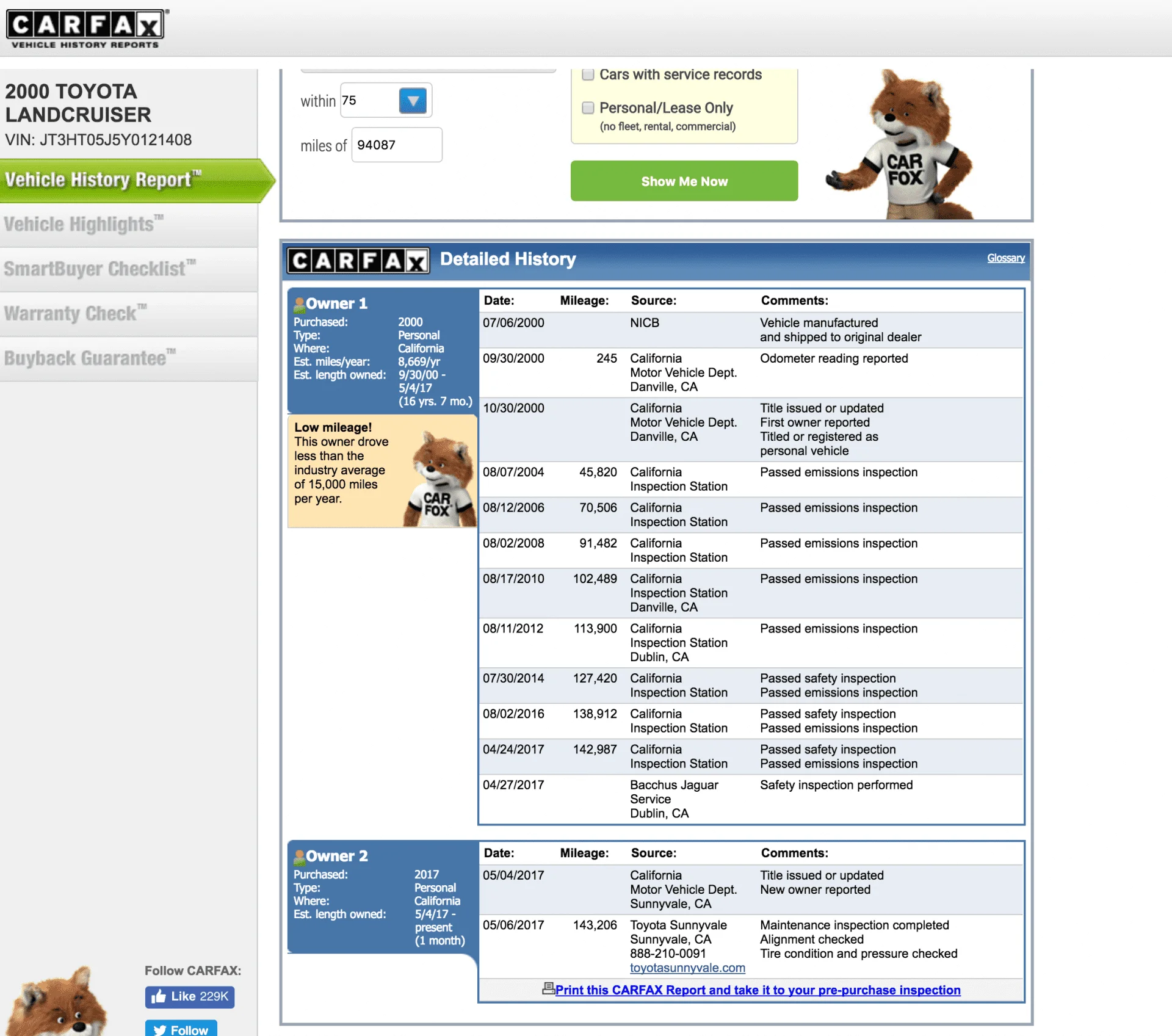Click the Follow CARFAX label

tap(193, 971)
